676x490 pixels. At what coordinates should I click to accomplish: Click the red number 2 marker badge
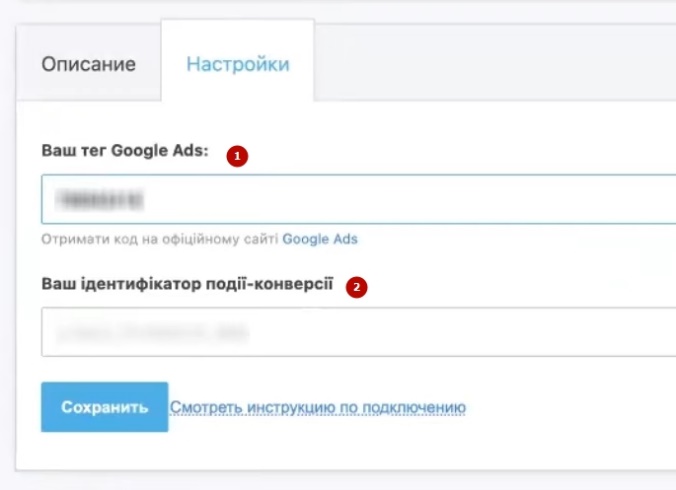coord(355,288)
